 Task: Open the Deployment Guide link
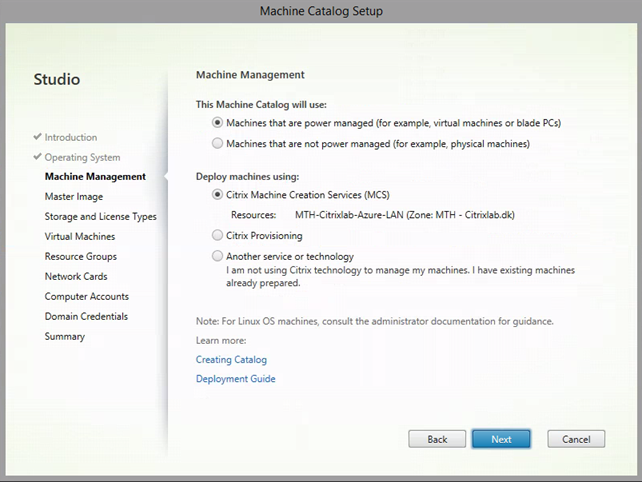[x=235, y=379]
